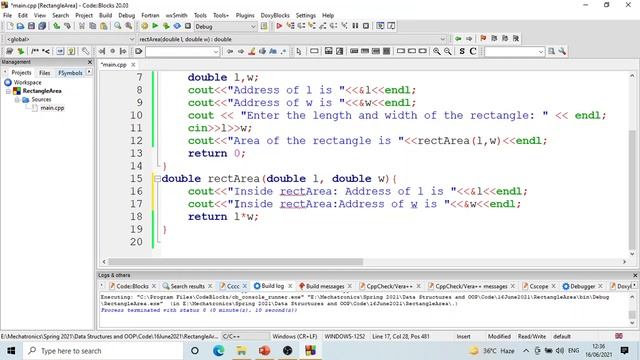Toggle match case search option (Aa)
The image size is (640, 360).
(x=273, y=51)
